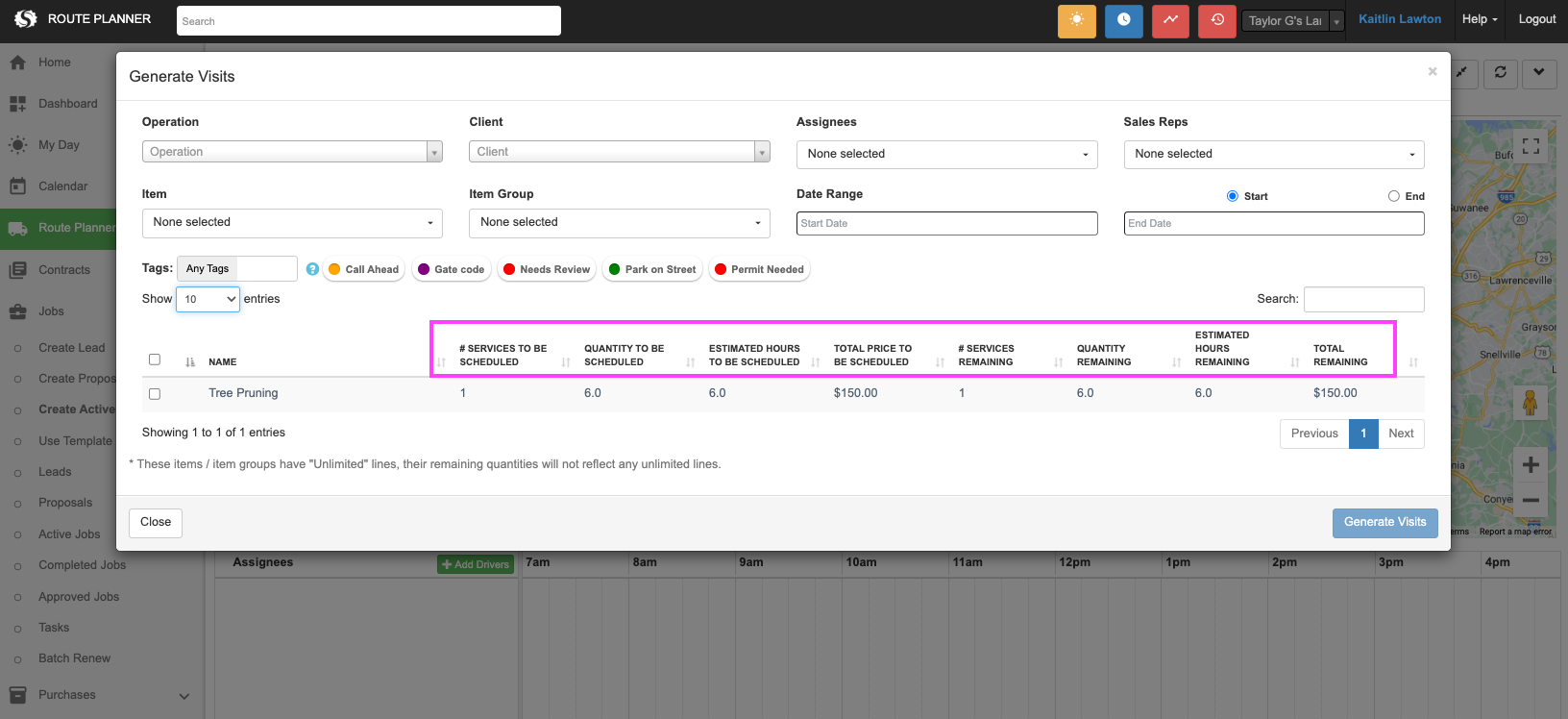Open the Assignees dropdown
The image size is (1568, 719).
pos(946,154)
